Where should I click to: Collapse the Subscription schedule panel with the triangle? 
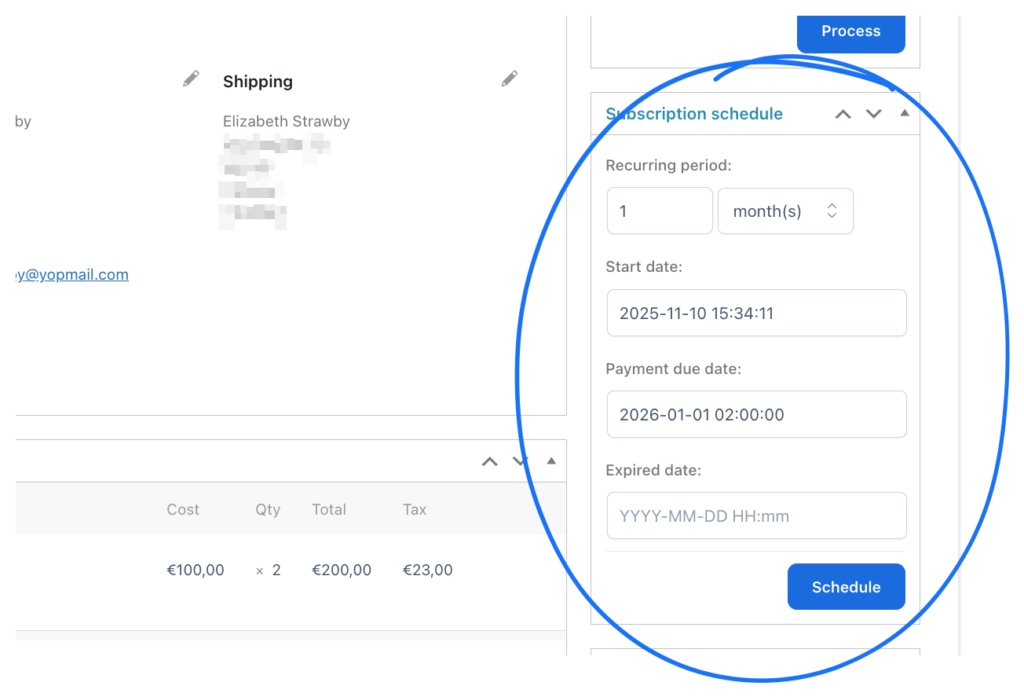coord(904,114)
